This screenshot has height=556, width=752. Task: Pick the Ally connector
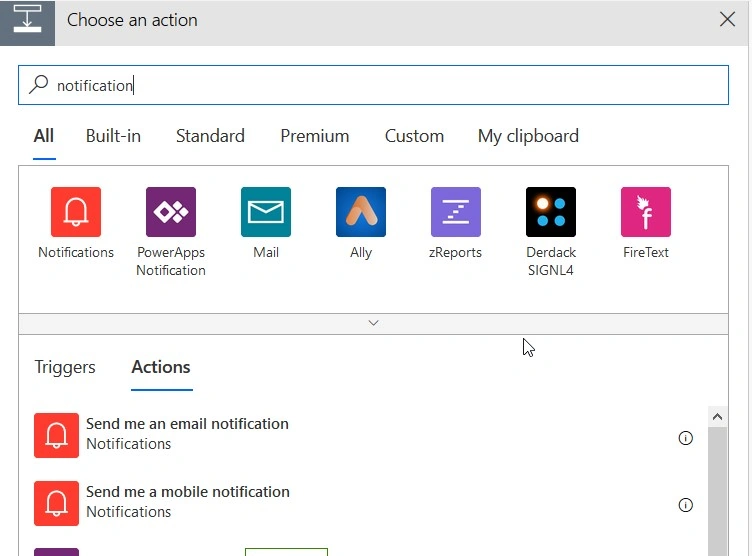pyautogui.click(x=361, y=212)
